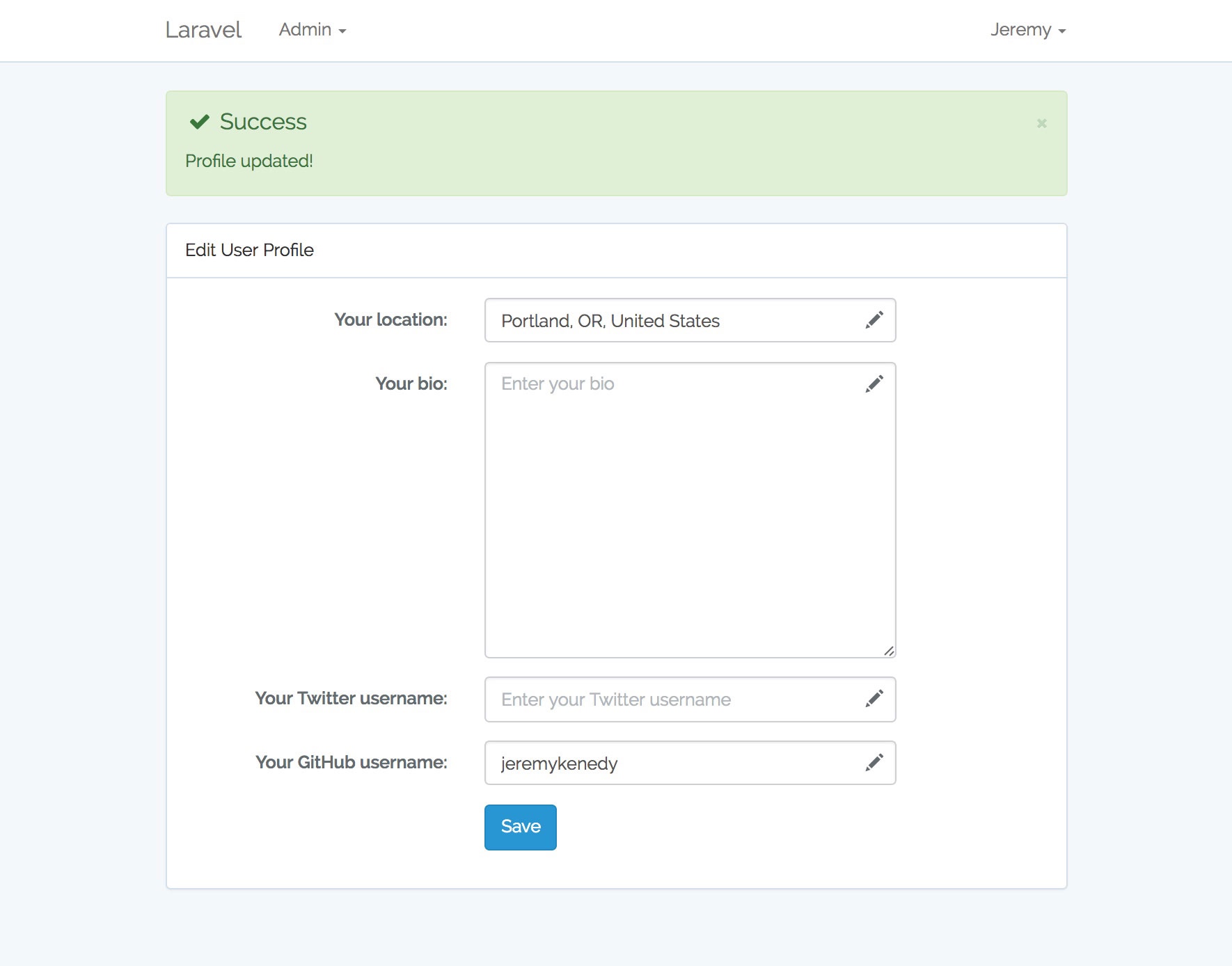Click the green Success checkmark icon
Viewport: 1232px width, 966px height.
(x=199, y=122)
